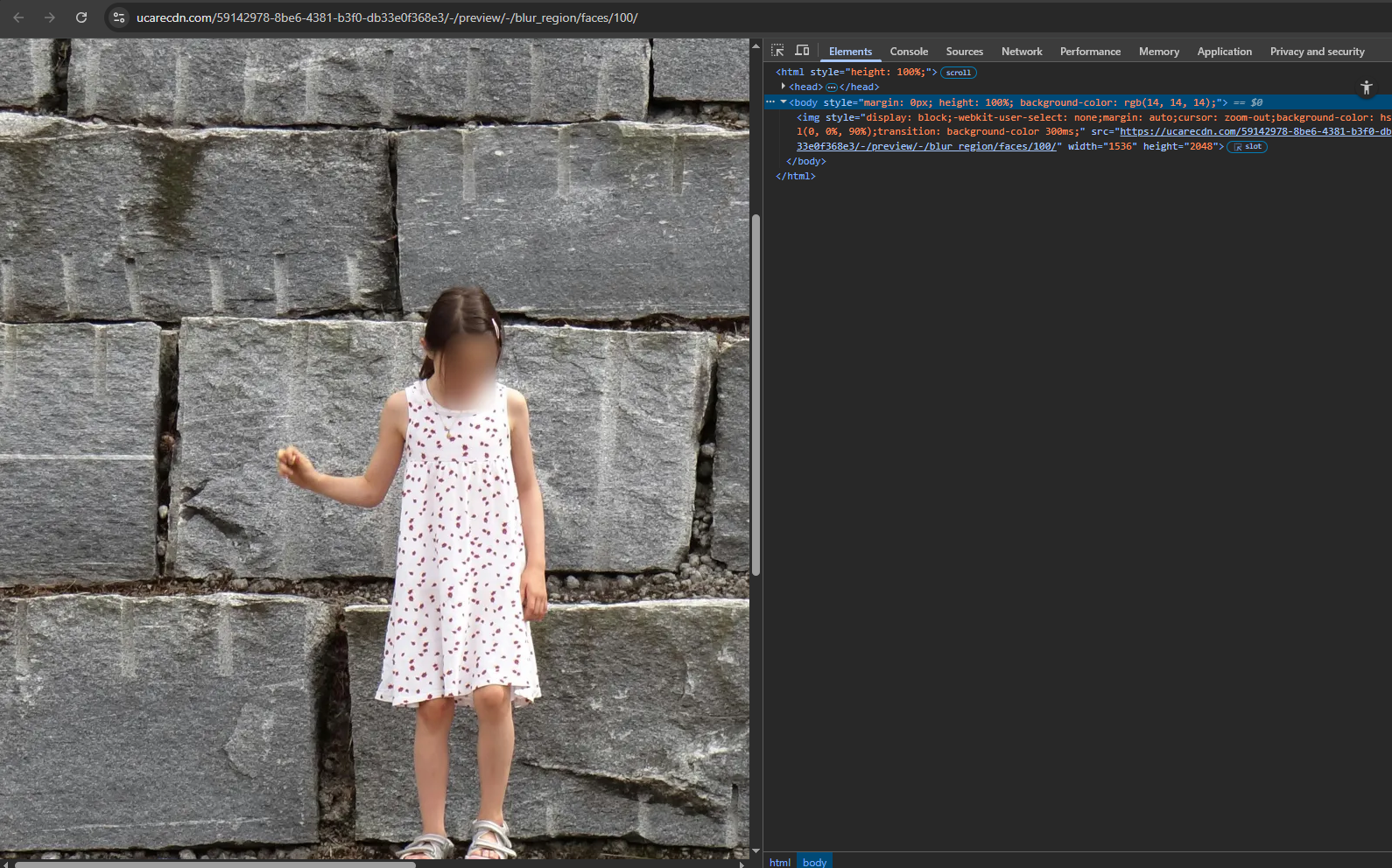1392x868 pixels.
Task: Open site information icon in address bar
Action: point(119,17)
